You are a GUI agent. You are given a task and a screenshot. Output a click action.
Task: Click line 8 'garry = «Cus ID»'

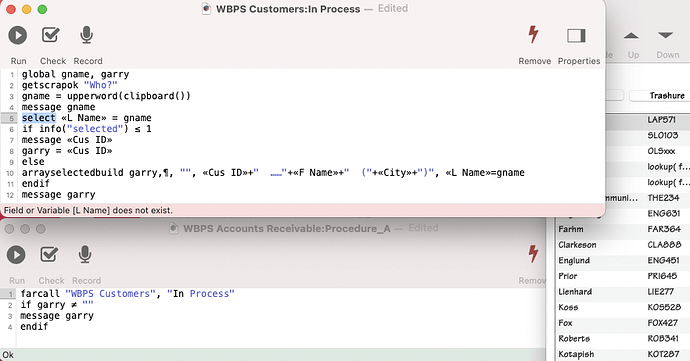67,151
